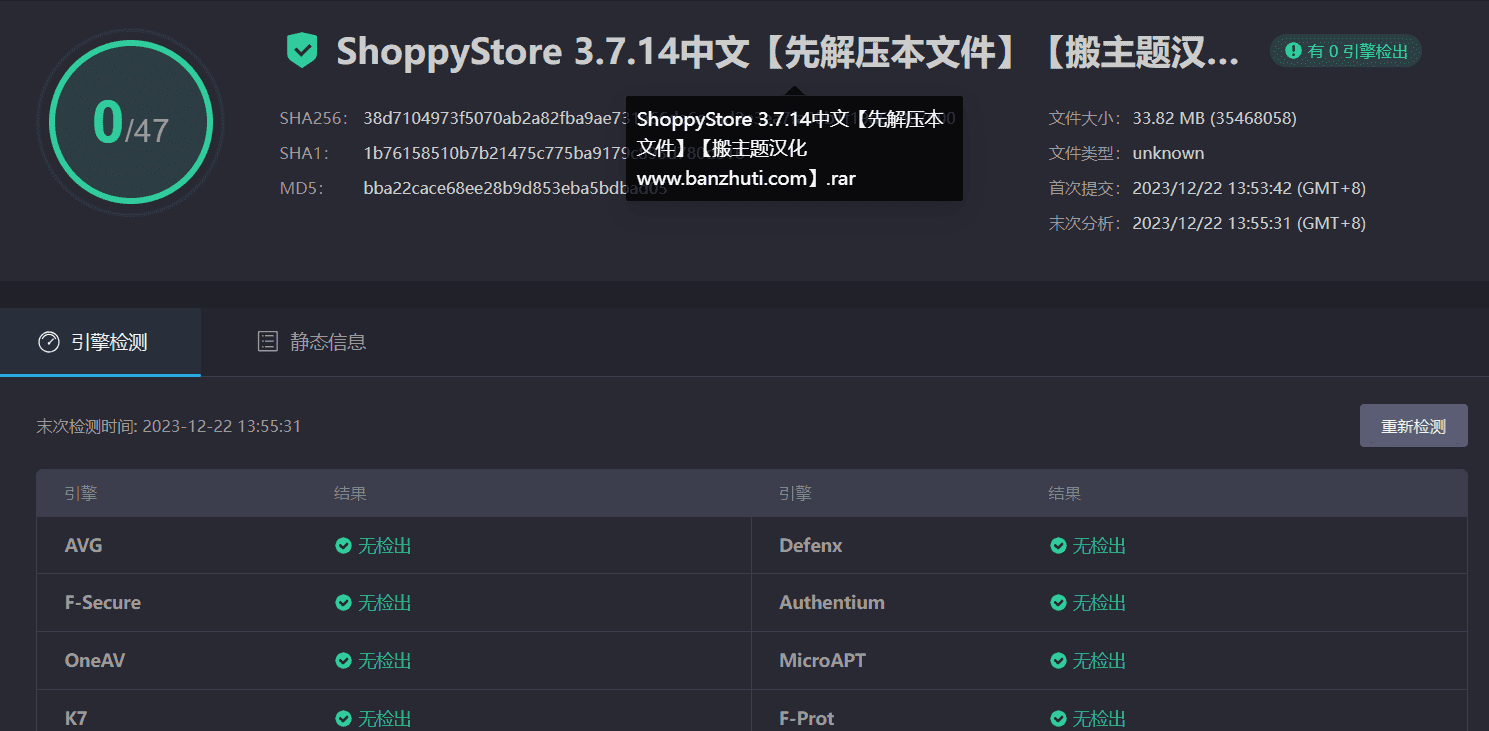Click the Defenx result check icon

[1058, 546]
